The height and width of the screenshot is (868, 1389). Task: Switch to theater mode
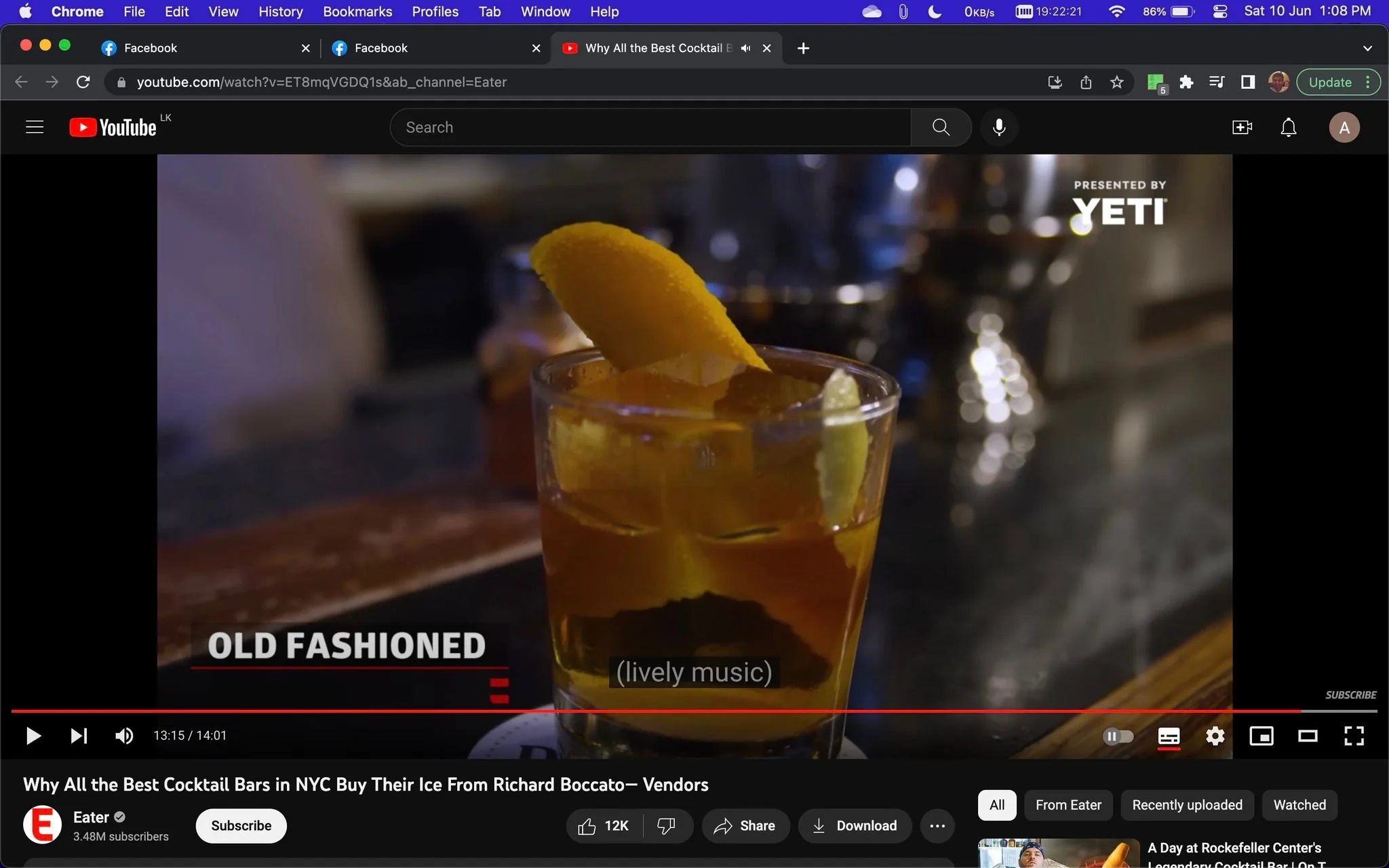(1308, 736)
